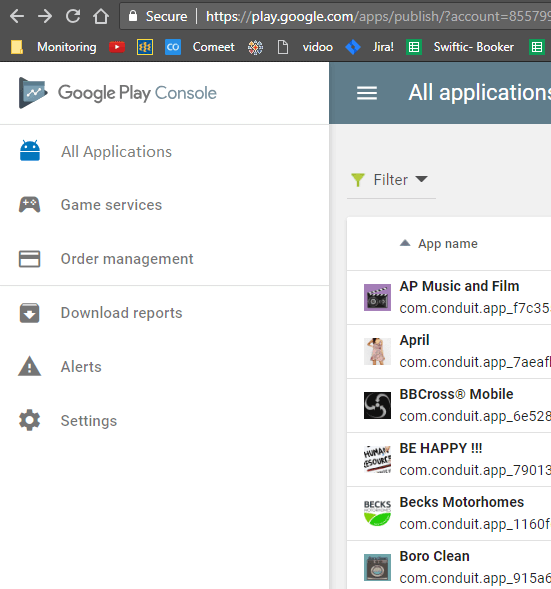Viewport: 551px width, 589px height.
Task: Open the Swiftic- Booker bookmark
Action: click(x=474, y=47)
